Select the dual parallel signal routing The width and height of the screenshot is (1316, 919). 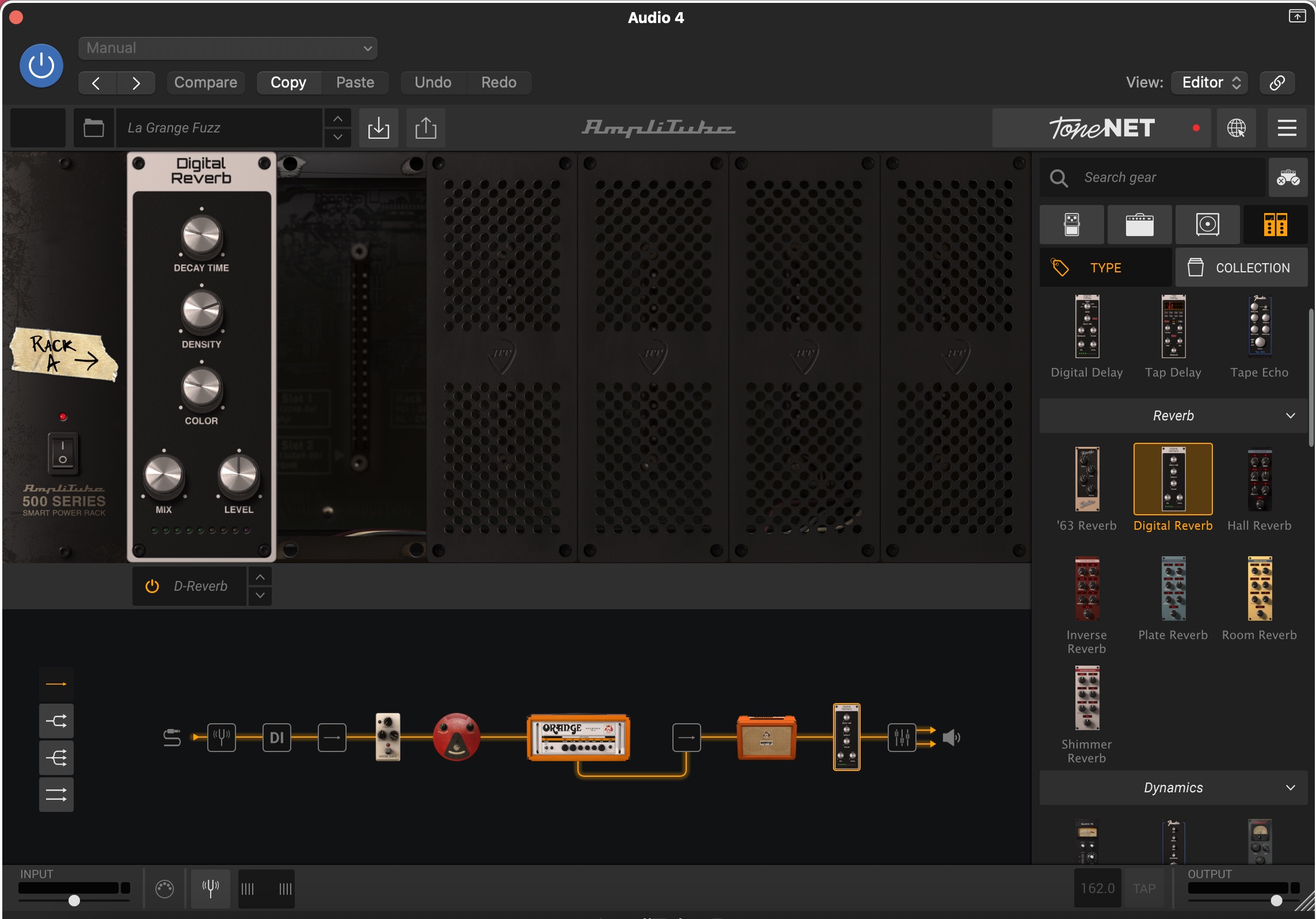pos(56,795)
